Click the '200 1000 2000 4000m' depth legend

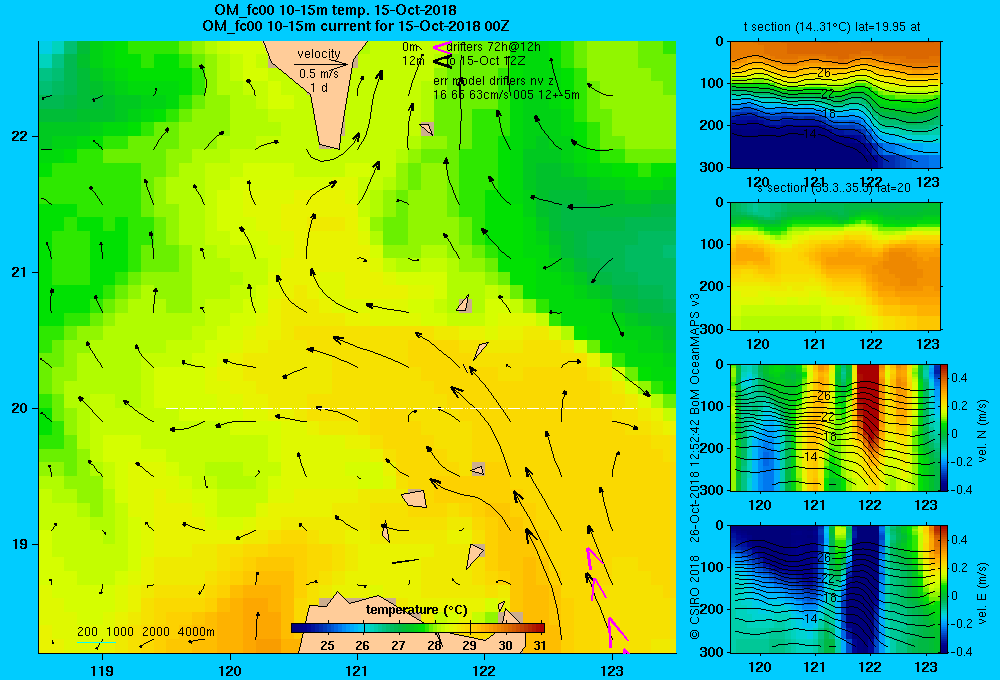point(145,632)
